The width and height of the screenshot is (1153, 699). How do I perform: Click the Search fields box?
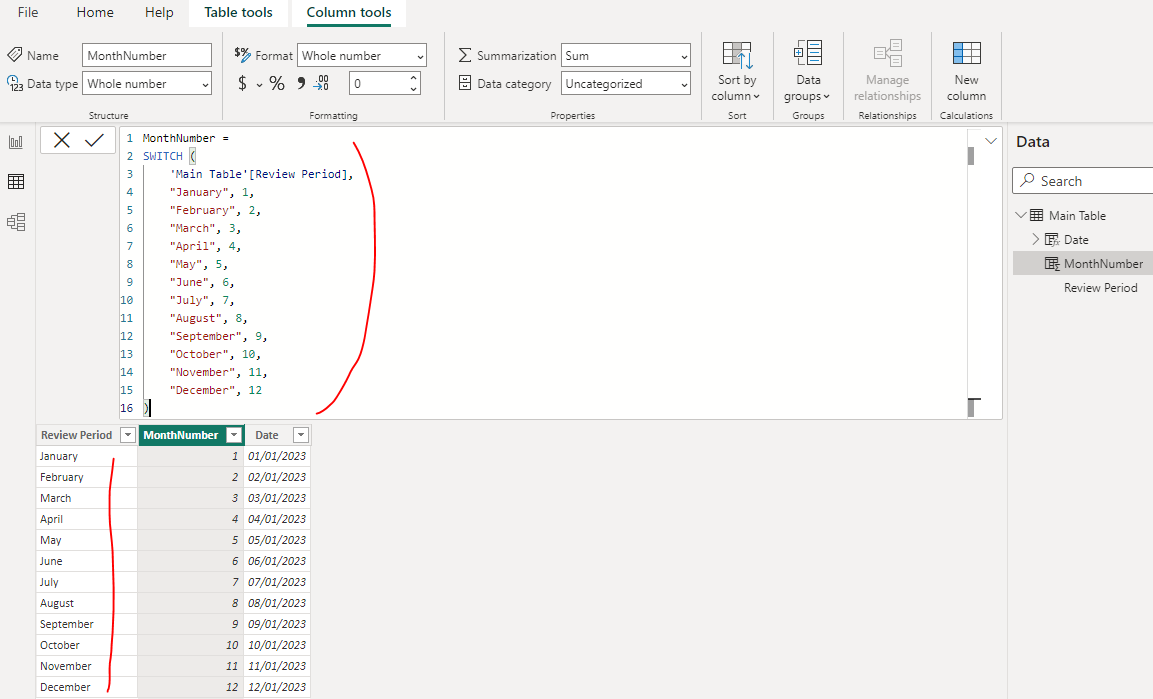(1082, 181)
